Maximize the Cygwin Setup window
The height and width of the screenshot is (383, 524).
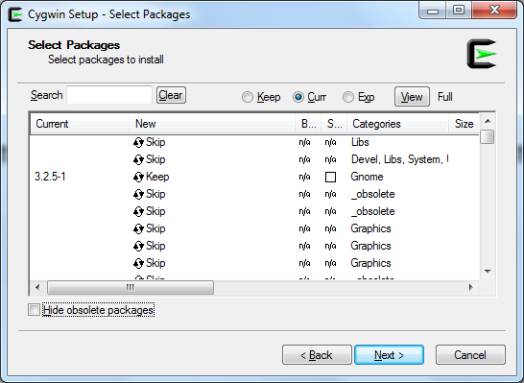[458, 11]
